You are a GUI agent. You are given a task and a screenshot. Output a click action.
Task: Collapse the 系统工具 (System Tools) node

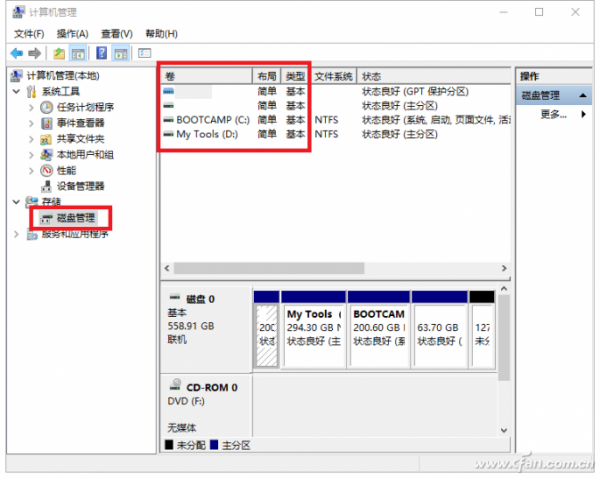tap(16, 92)
